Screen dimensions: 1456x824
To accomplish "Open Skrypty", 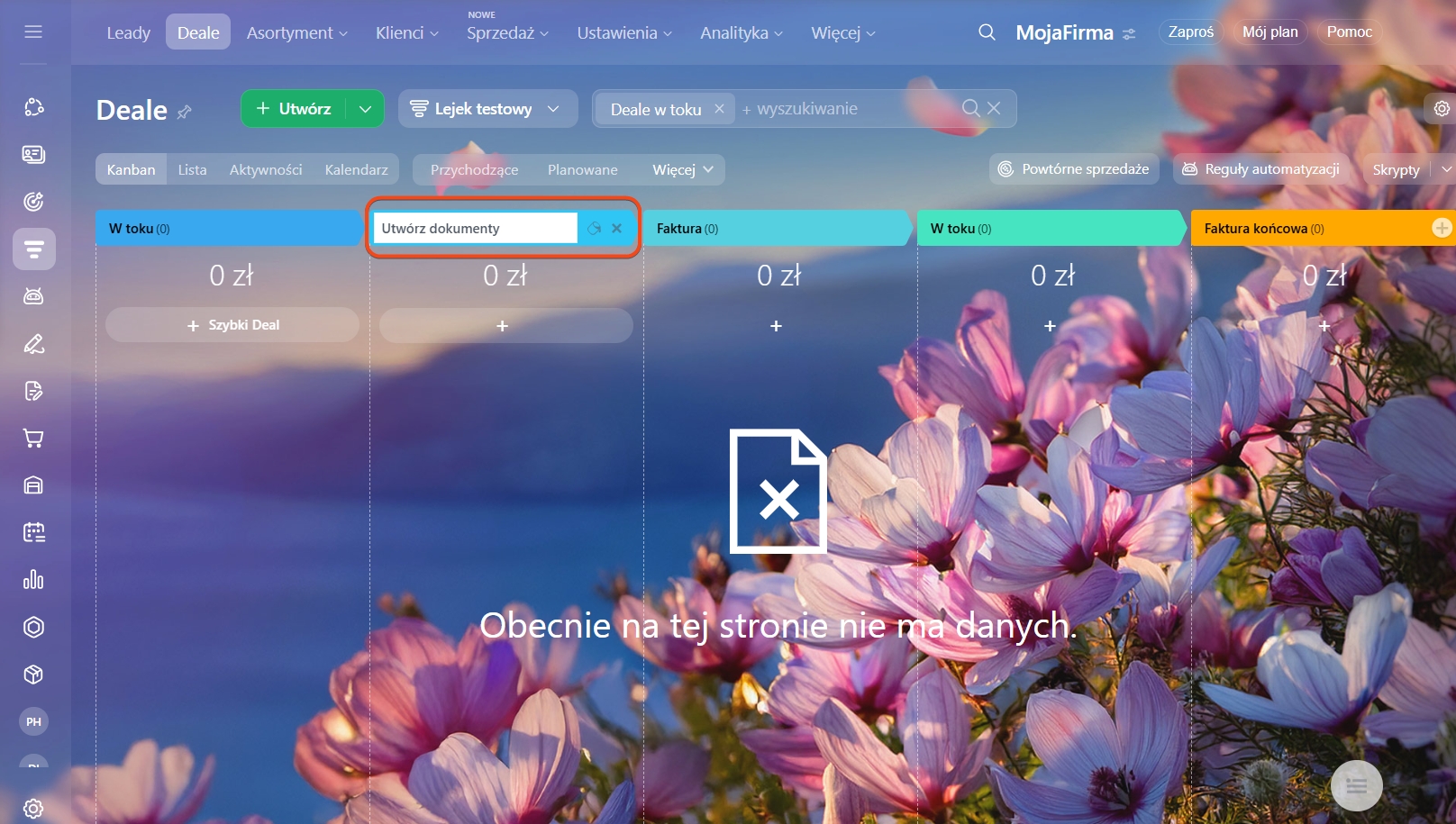I will point(1397,169).
